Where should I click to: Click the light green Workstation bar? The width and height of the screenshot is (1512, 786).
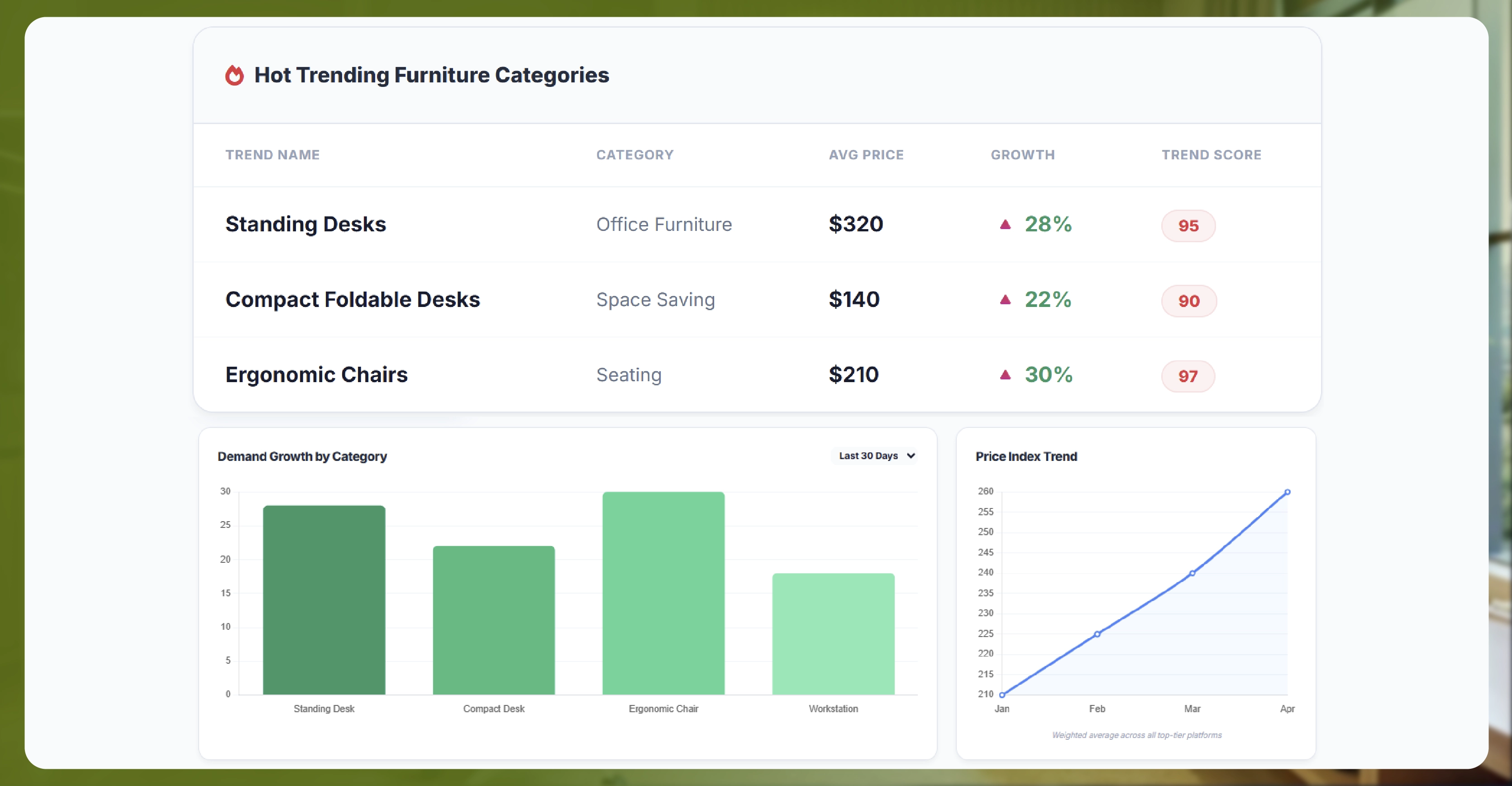(833, 634)
